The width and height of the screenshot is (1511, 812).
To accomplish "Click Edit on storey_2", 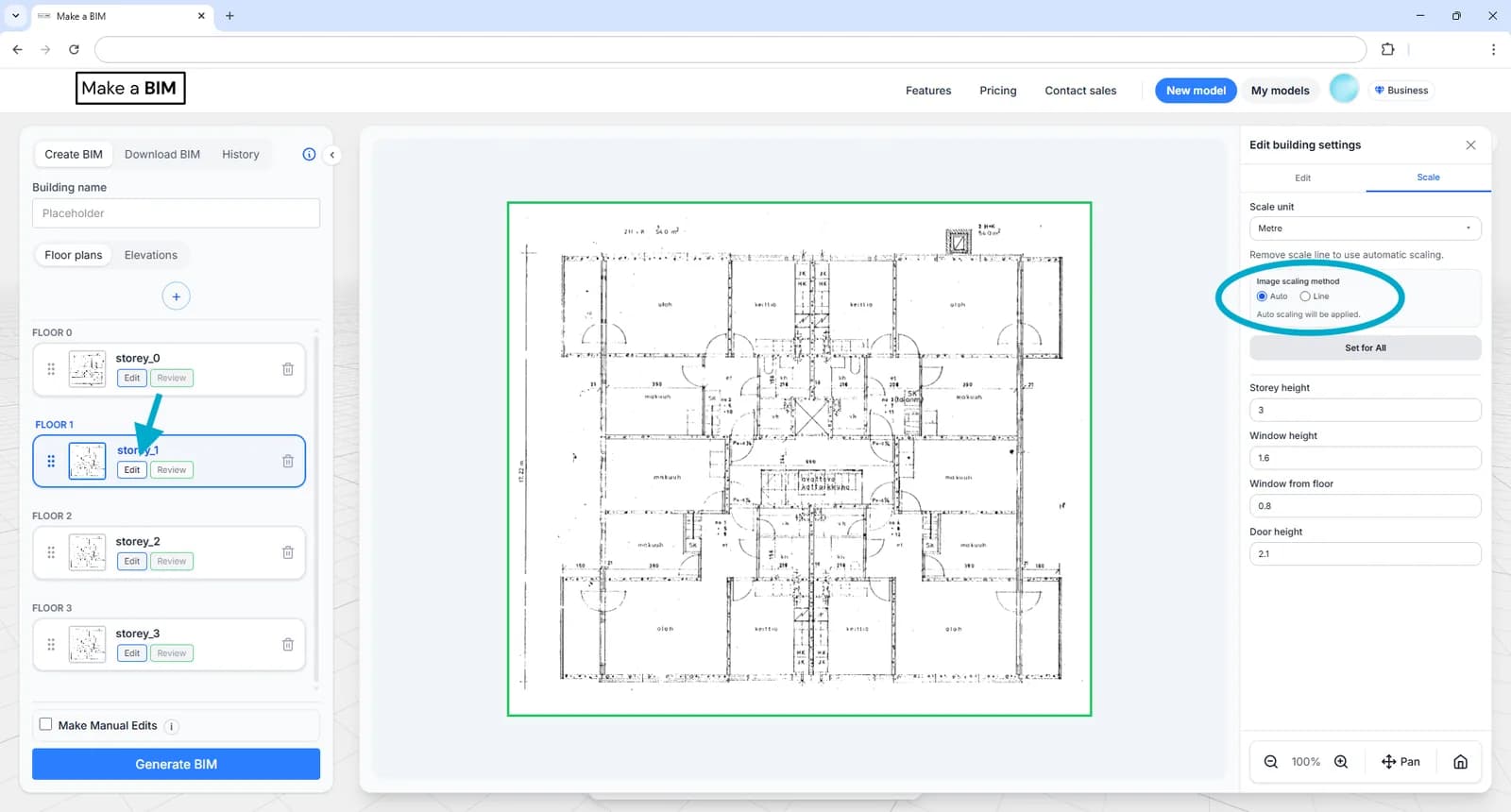I will pyautogui.click(x=132, y=561).
